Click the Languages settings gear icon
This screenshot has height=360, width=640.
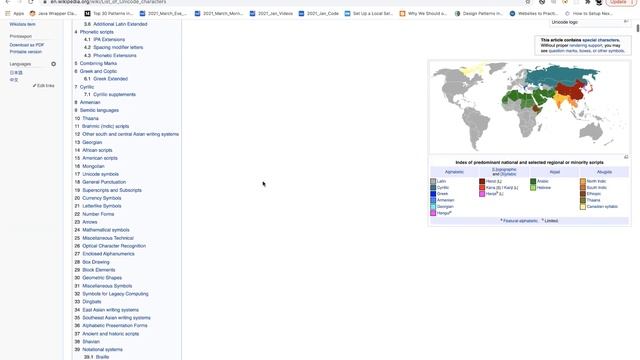pyautogui.click(x=53, y=64)
